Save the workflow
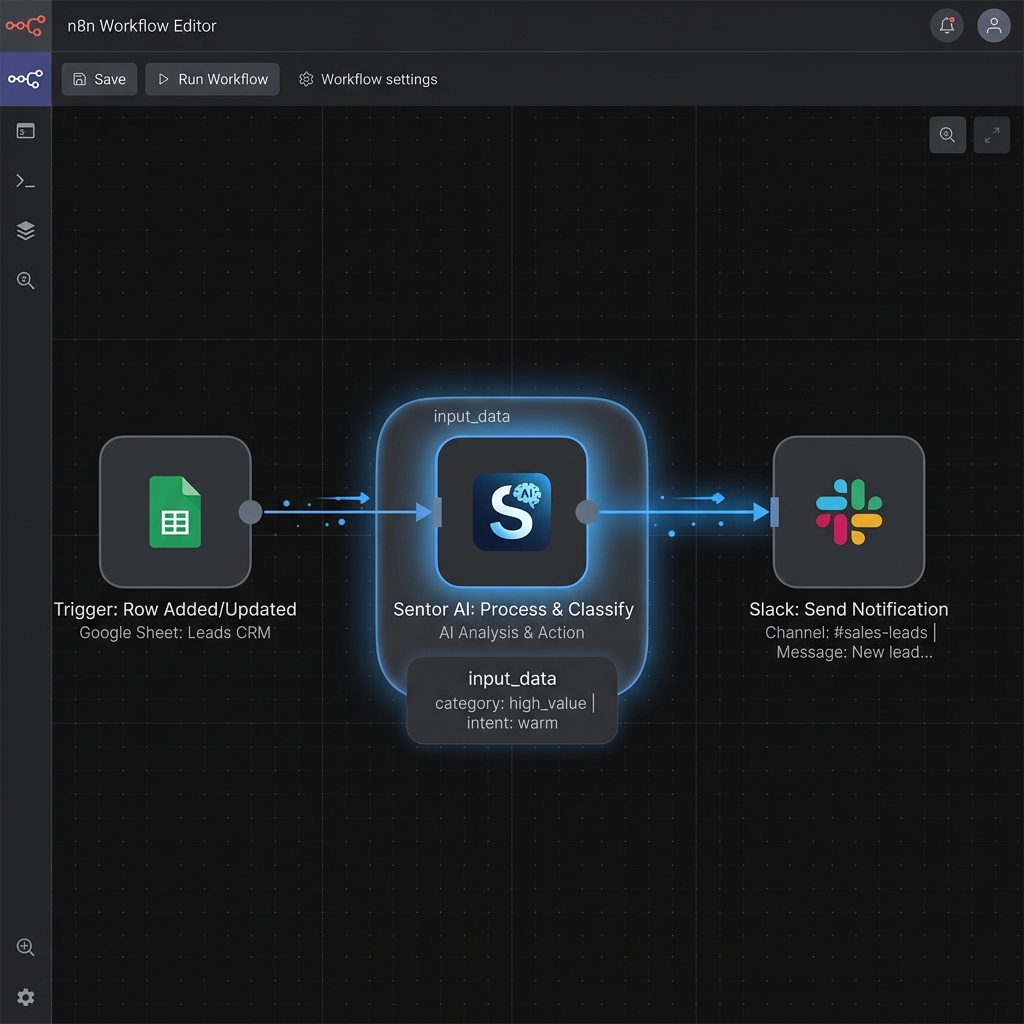The width and height of the screenshot is (1024, 1024). tap(99, 79)
